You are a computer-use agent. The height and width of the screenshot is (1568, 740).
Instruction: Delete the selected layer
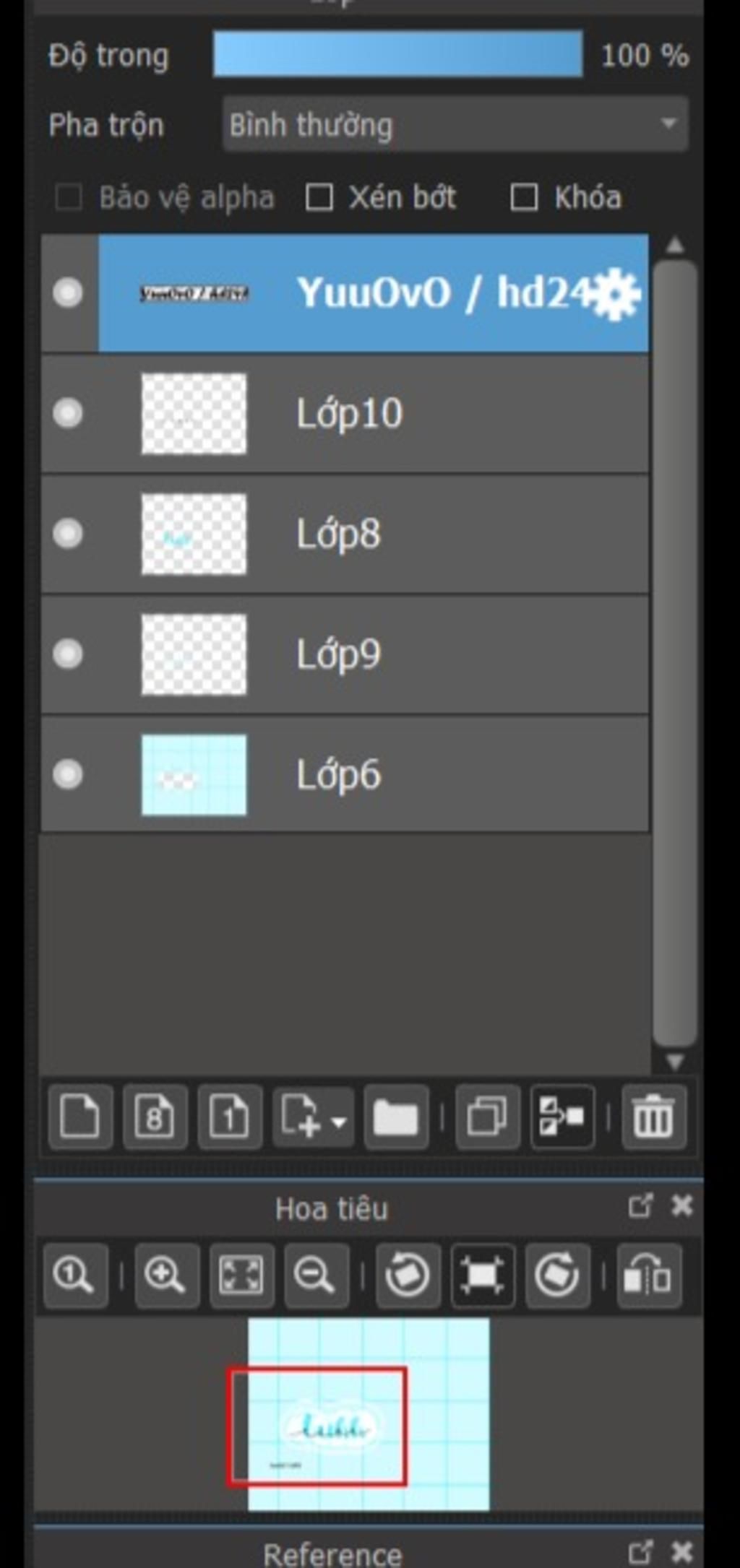[653, 1117]
